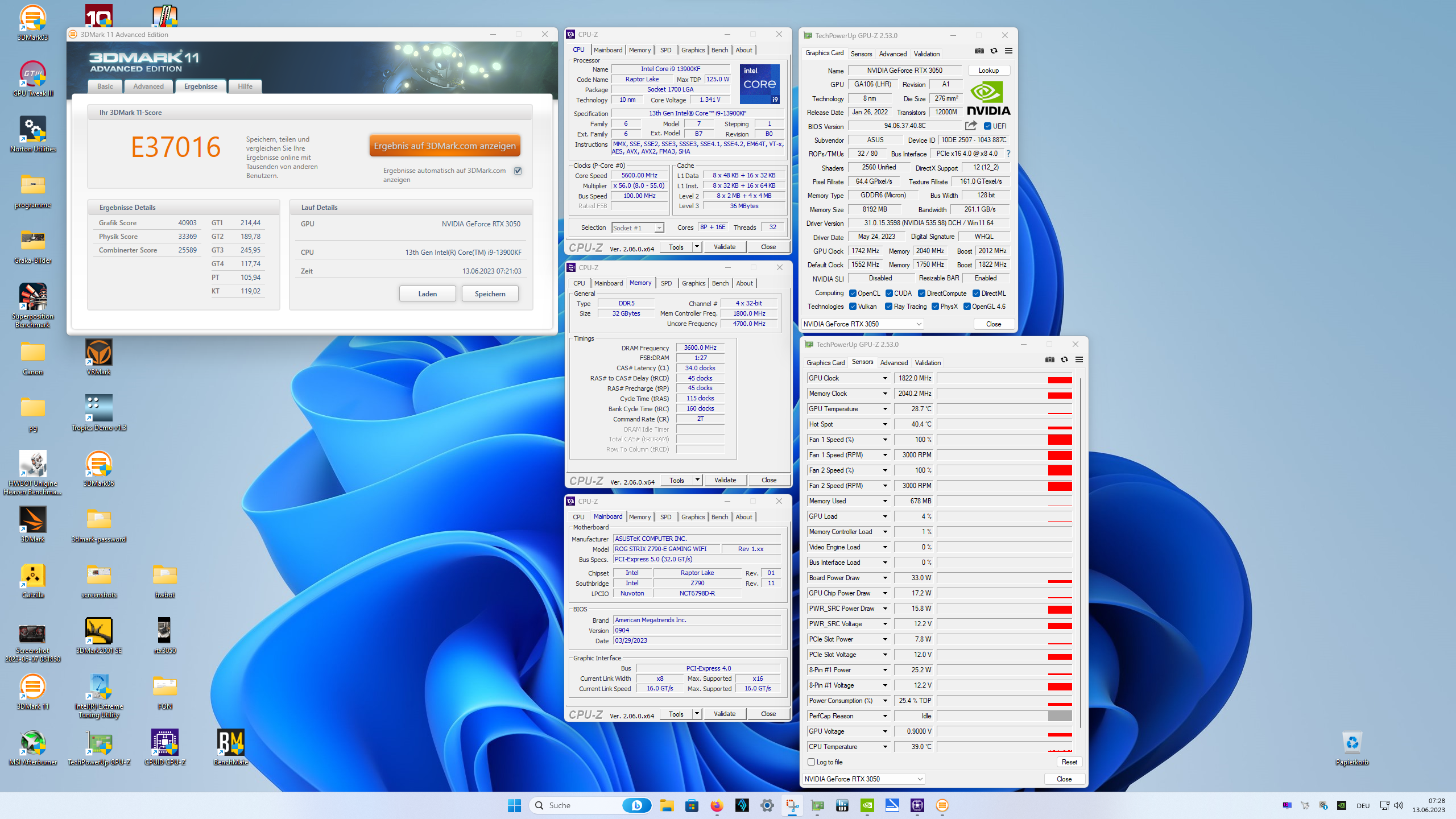
Task: Click the Laden button in 3DMark 11
Action: (x=427, y=293)
